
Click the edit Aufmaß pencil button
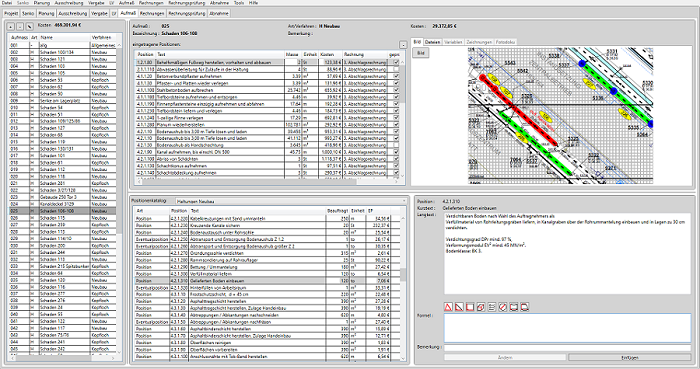point(29,26)
